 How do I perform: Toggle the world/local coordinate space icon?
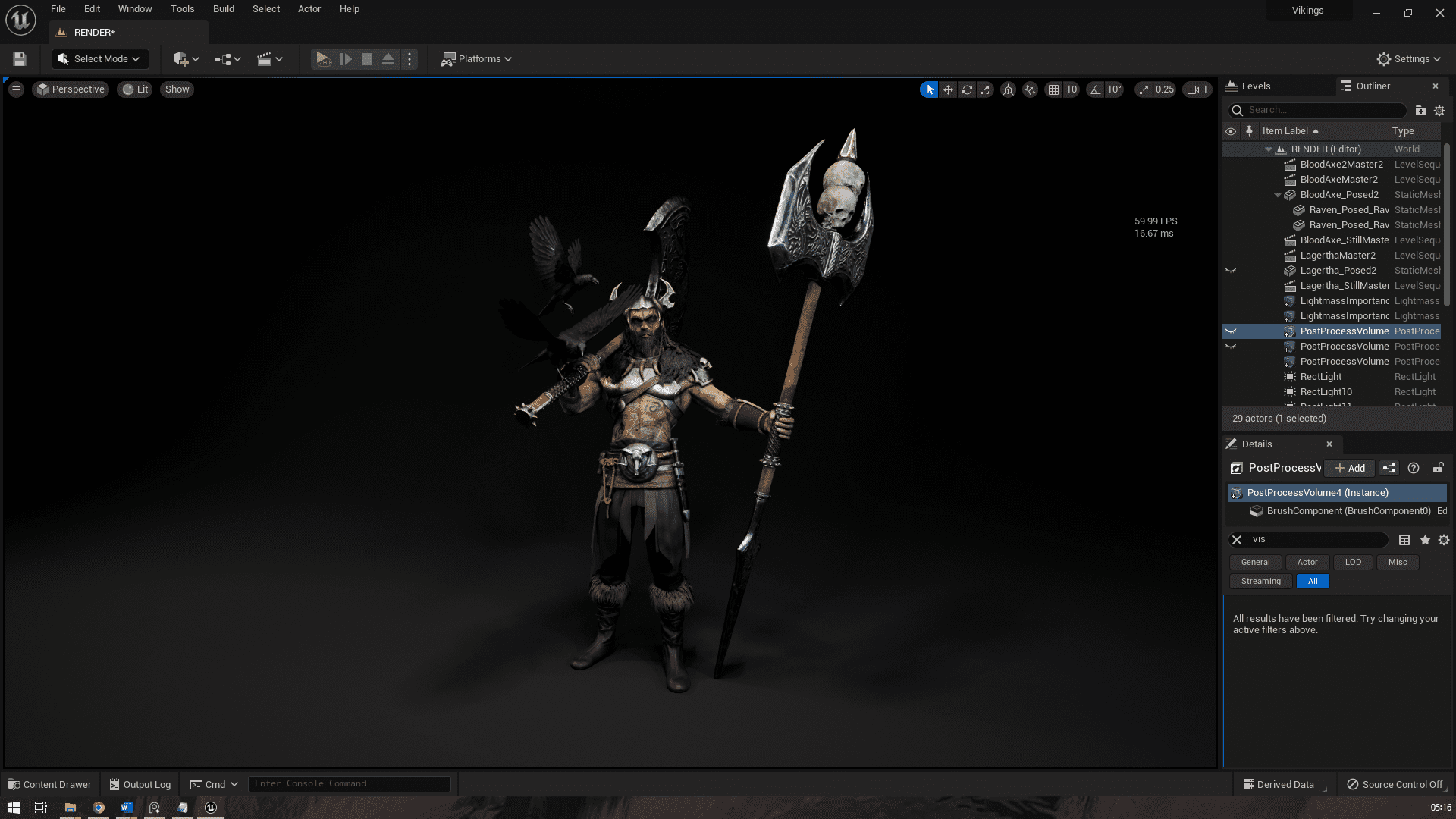pyautogui.click(x=1008, y=89)
